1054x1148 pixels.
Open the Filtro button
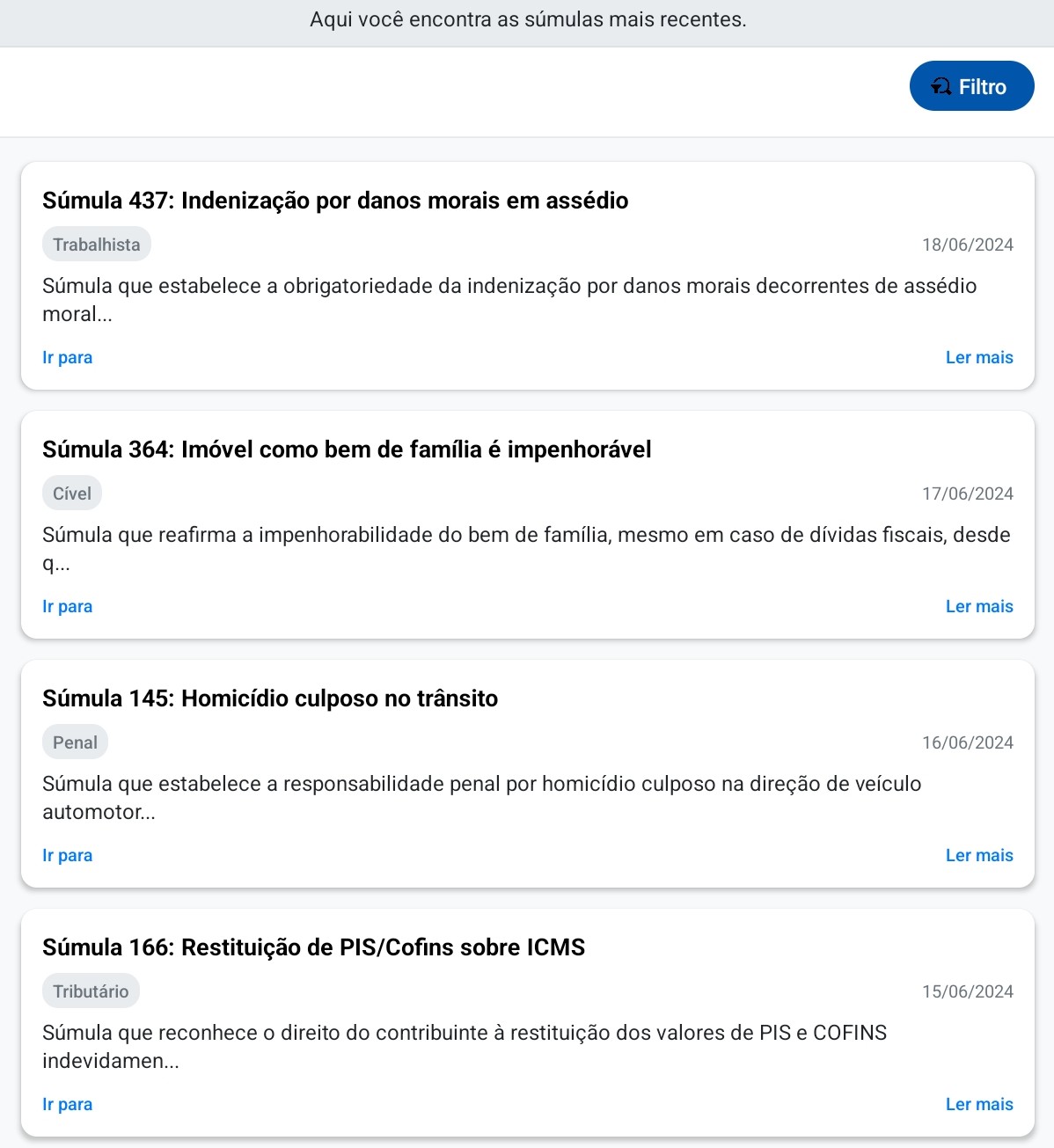tap(971, 86)
